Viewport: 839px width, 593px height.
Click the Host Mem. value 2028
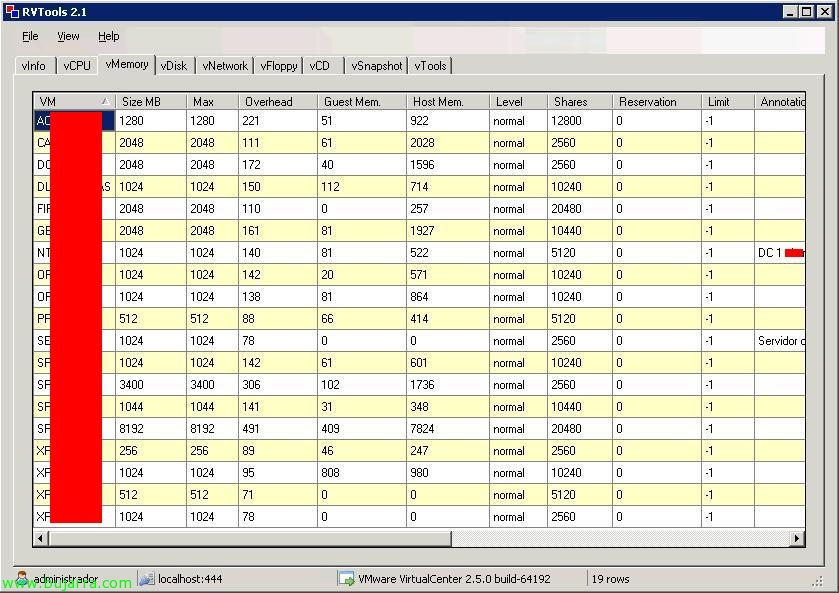[448, 143]
